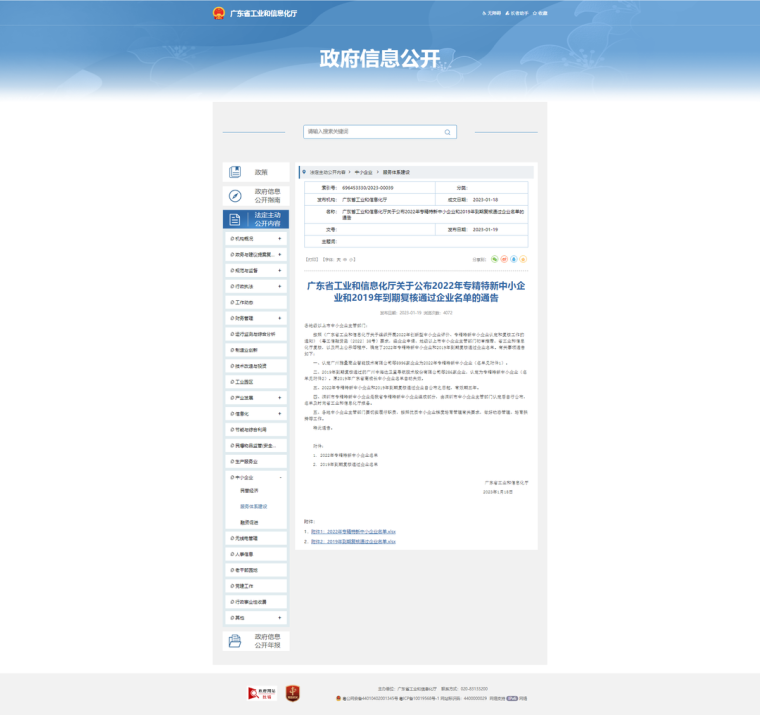Image resolution: width=760 pixels, height=715 pixels.
Task: Expand the 机构概况 sidebar section
Action: click(x=279, y=239)
